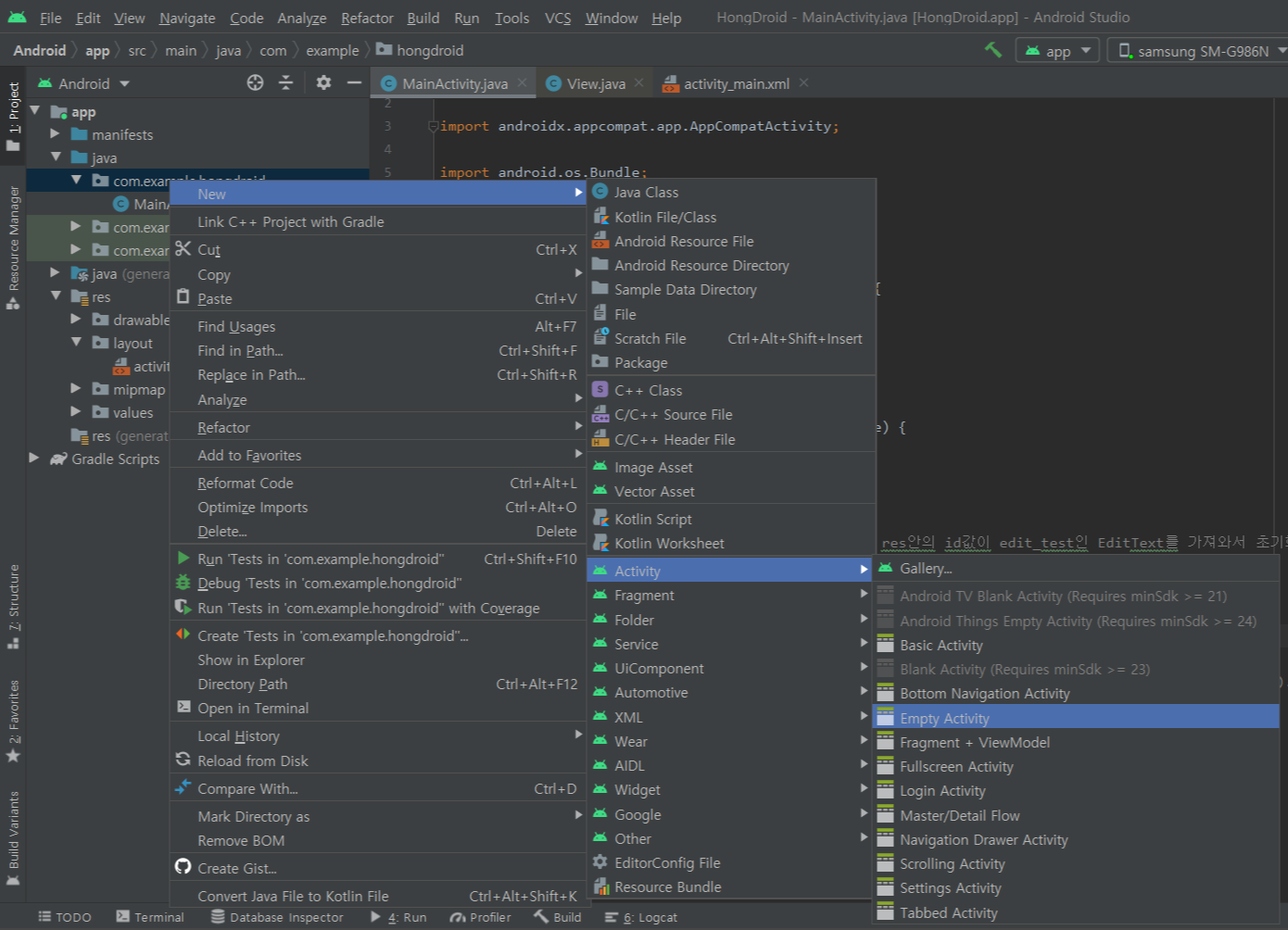Click Reformat Code
The height and width of the screenshot is (930, 1288).
point(378,483)
